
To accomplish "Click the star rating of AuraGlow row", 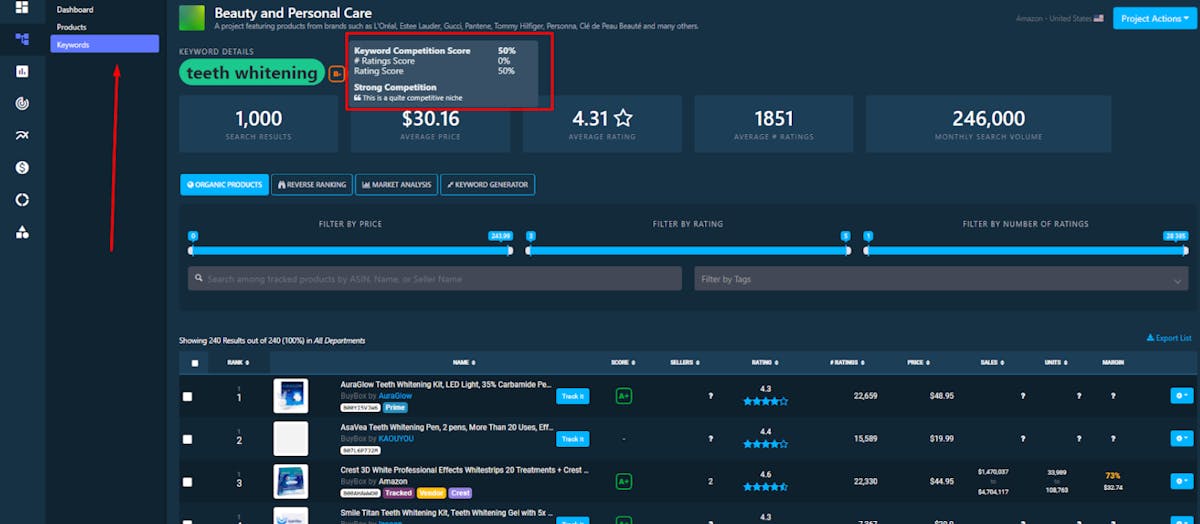I will (x=765, y=401).
